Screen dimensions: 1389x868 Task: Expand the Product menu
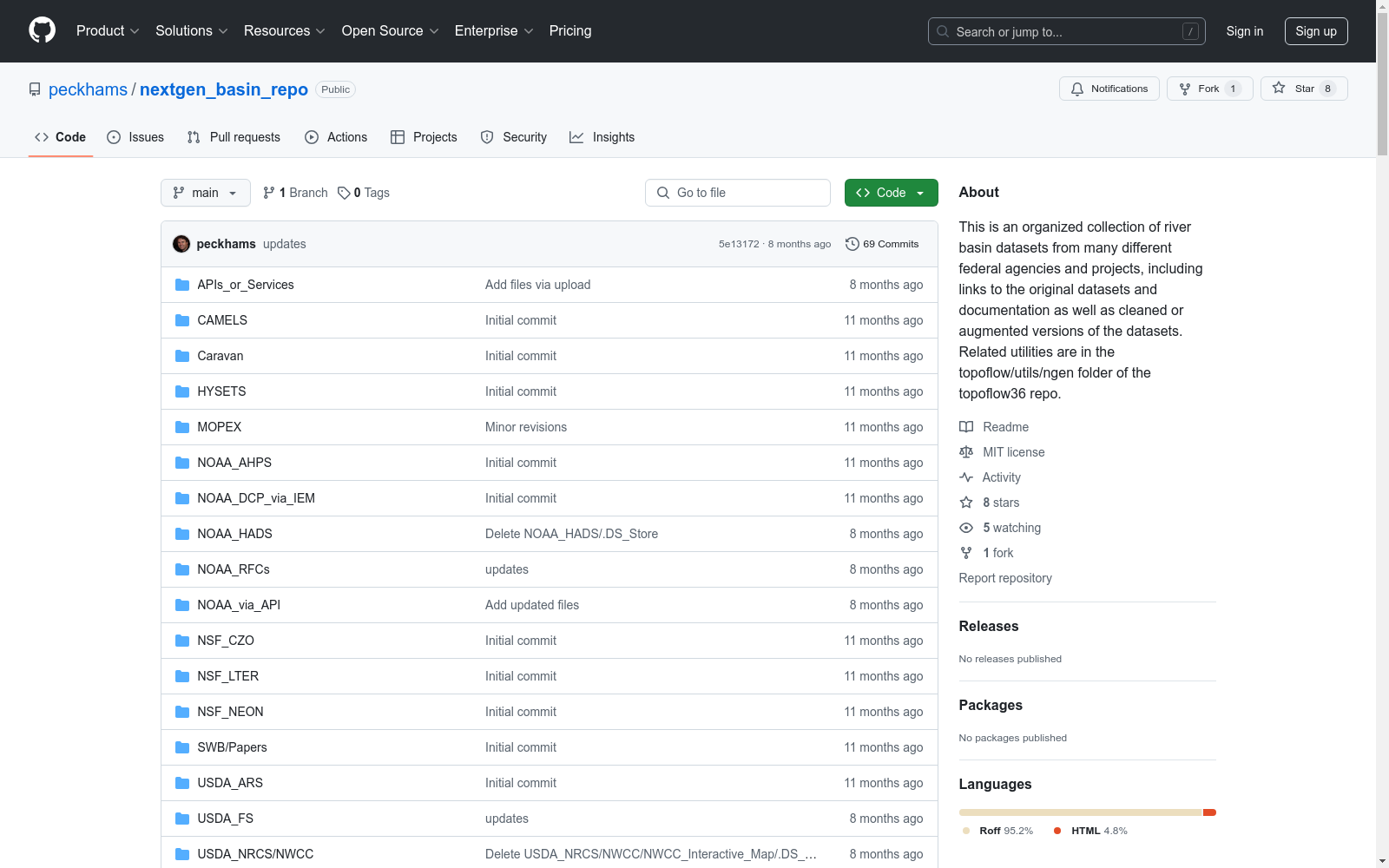click(108, 30)
